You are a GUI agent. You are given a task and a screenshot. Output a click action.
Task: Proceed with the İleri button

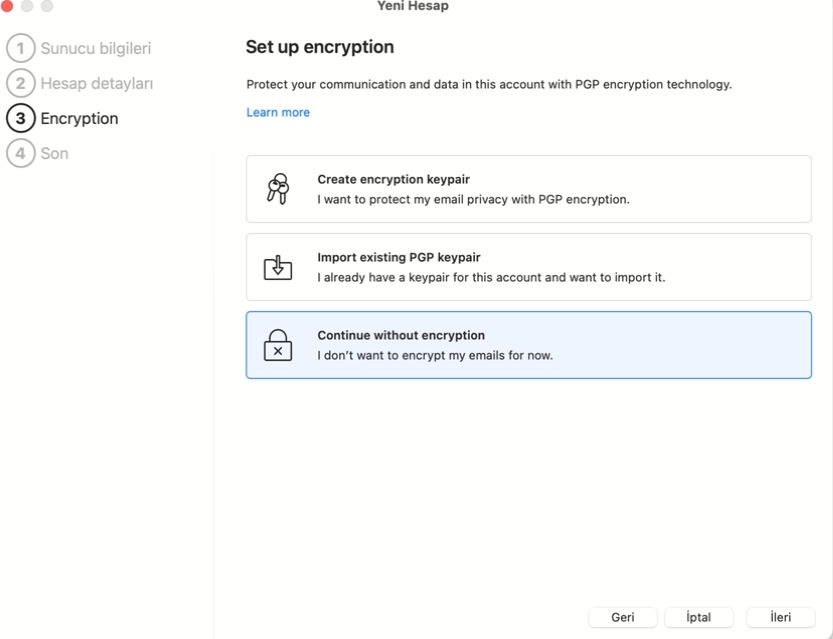[x=780, y=617]
